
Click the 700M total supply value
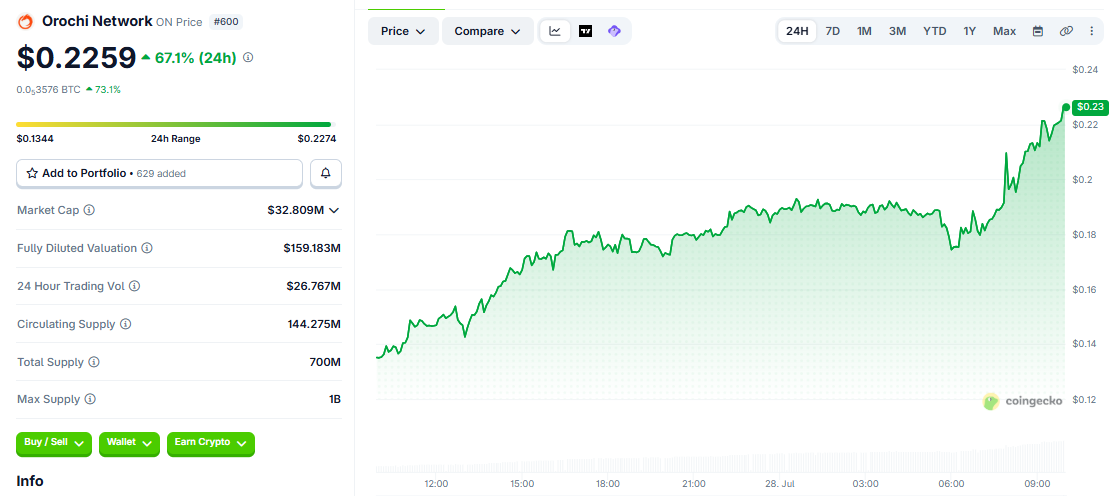pos(326,362)
